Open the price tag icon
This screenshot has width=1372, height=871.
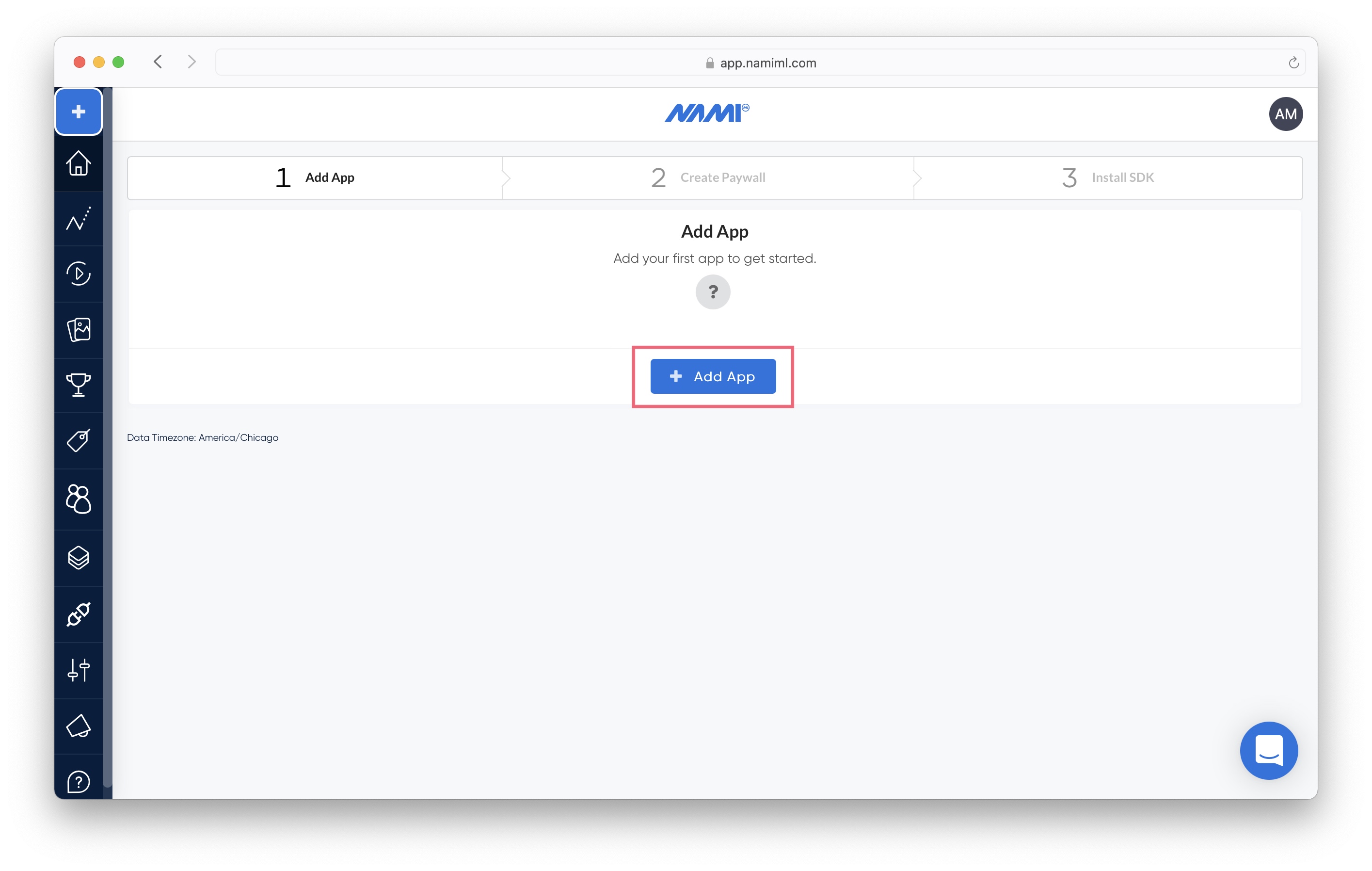pyautogui.click(x=79, y=441)
